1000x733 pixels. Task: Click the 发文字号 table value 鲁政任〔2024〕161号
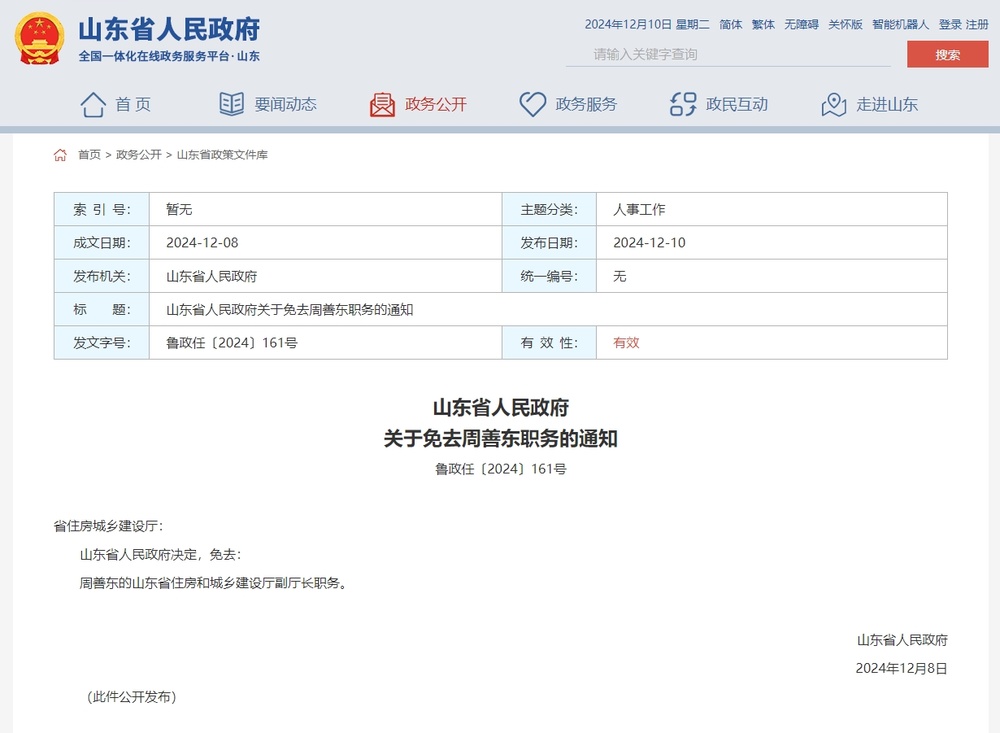(x=232, y=343)
